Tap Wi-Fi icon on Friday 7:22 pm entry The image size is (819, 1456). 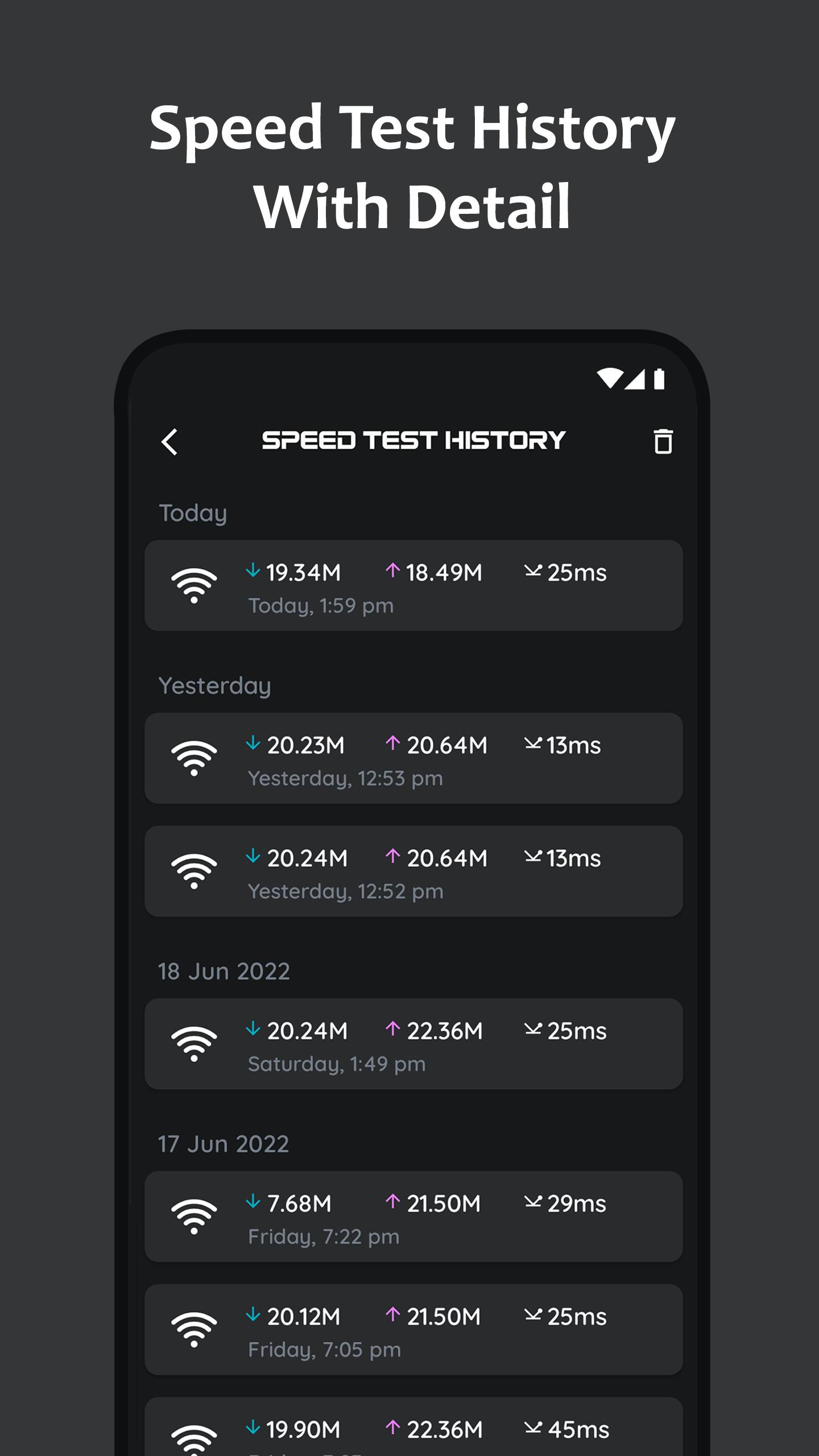194,1217
